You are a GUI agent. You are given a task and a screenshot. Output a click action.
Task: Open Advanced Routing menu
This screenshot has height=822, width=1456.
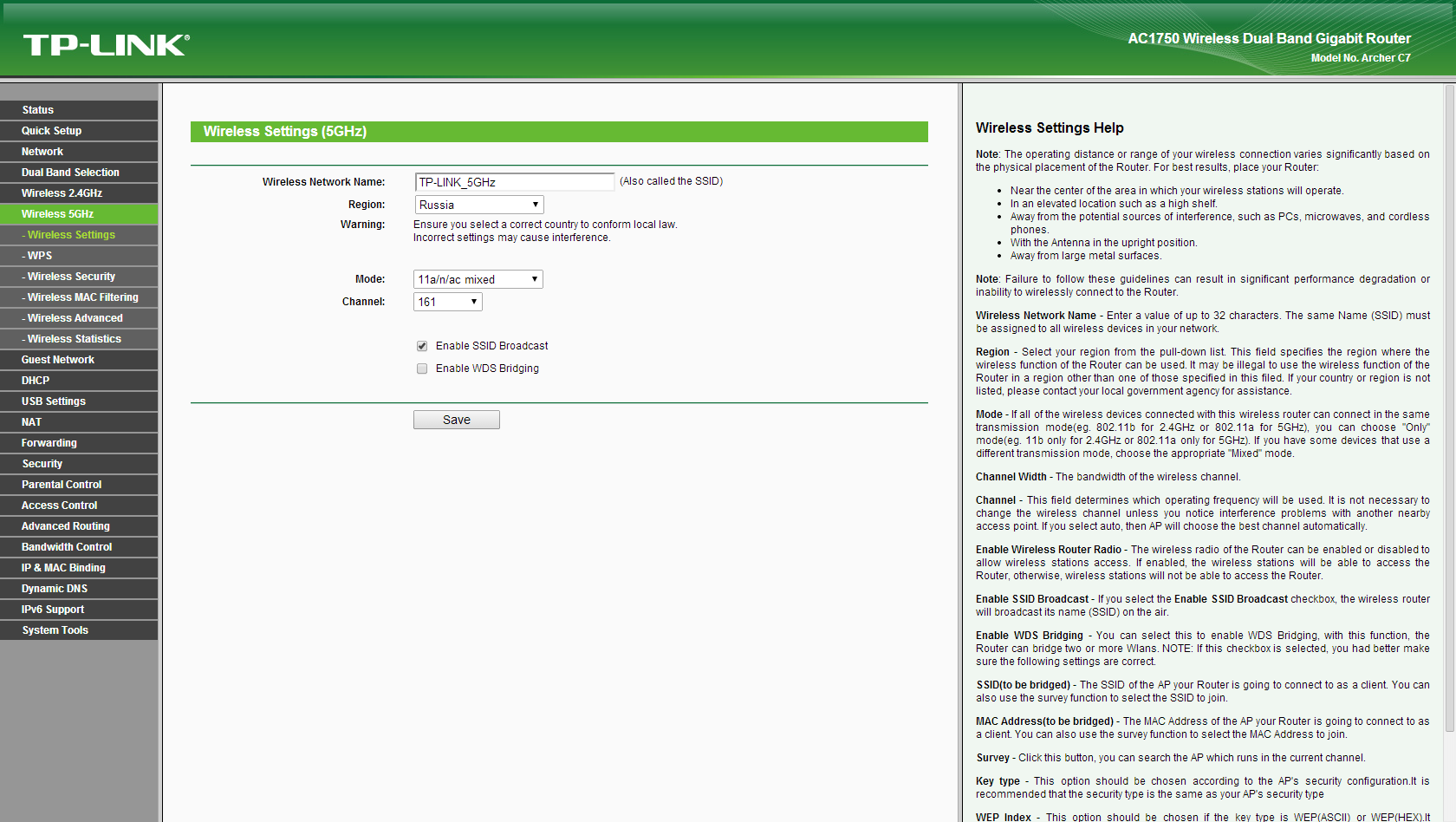click(79, 526)
